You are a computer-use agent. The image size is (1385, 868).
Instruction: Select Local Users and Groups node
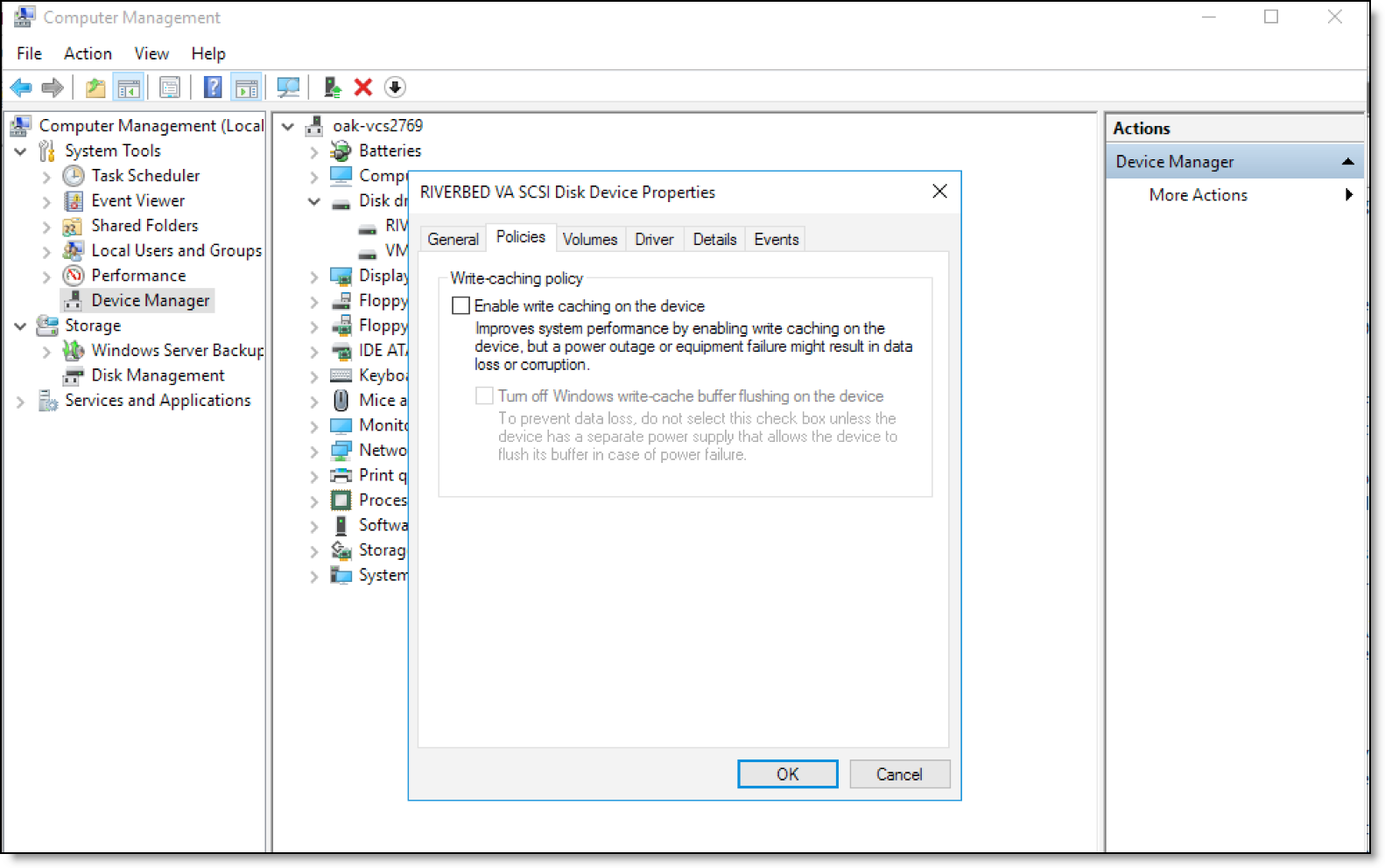176,250
